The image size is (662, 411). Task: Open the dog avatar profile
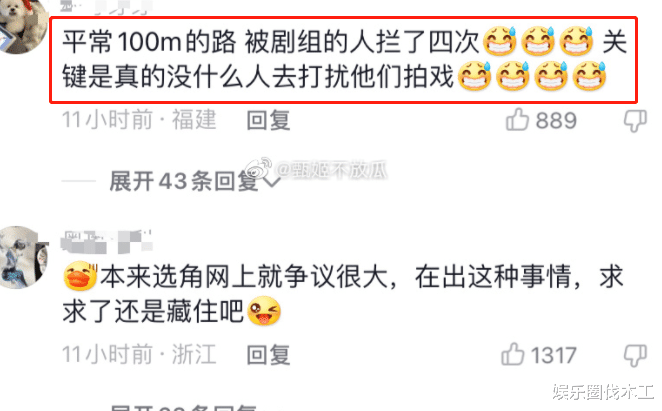point(23,26)
